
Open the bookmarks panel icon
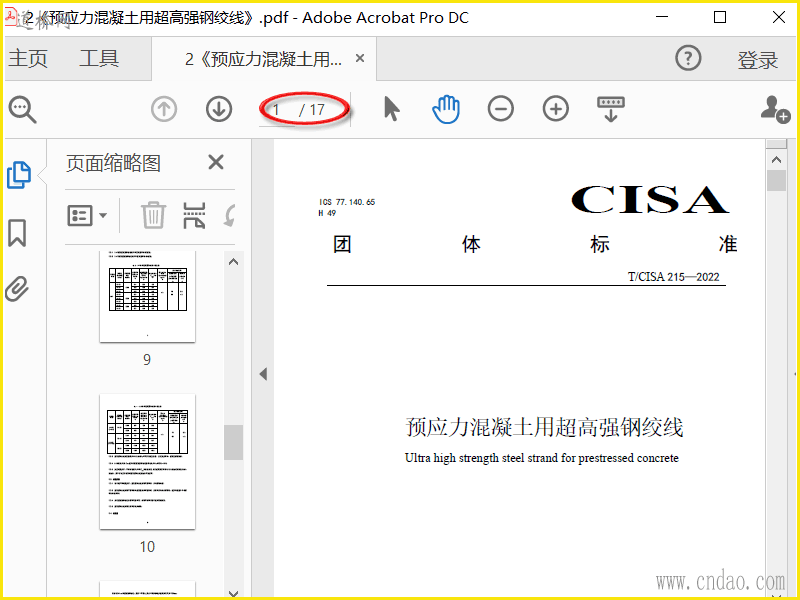(17, 233)
